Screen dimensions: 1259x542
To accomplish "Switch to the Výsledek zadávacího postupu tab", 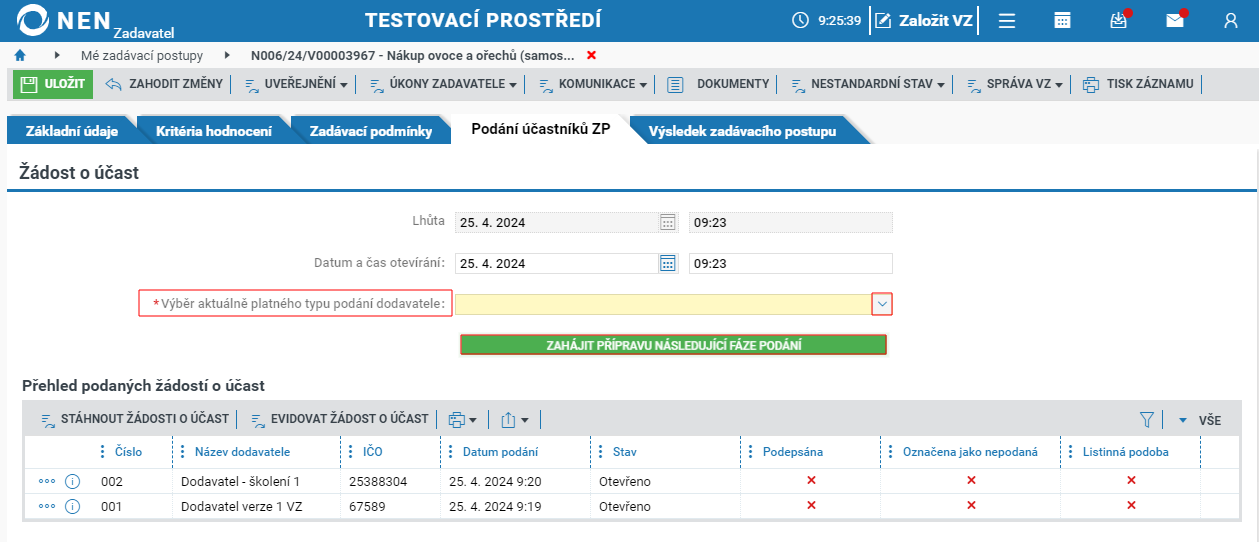I will tap(742, 131).
